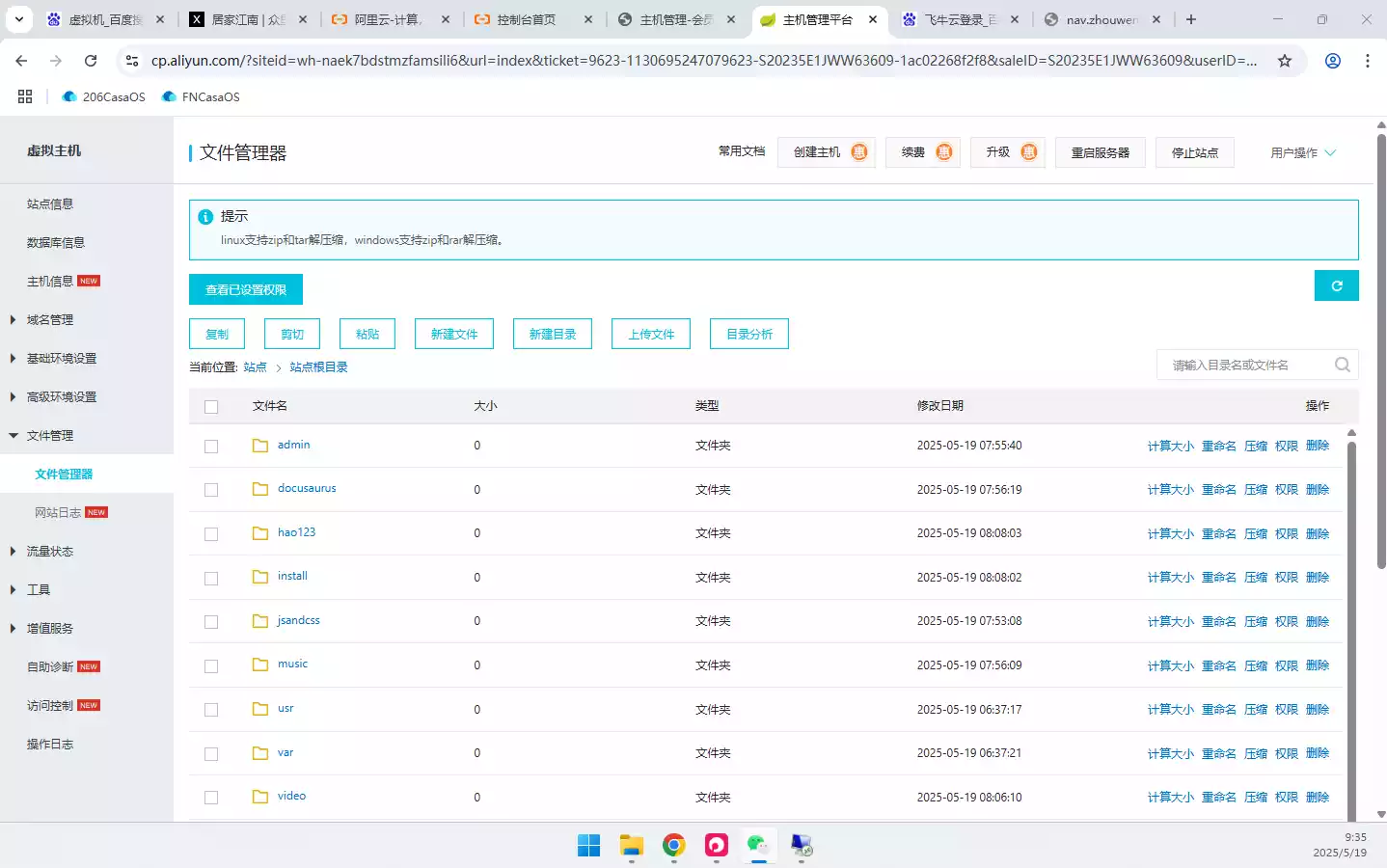Open 数据库信息 in the sidebar
This screenshot has width=1387, height=868.
click(56, 243)
